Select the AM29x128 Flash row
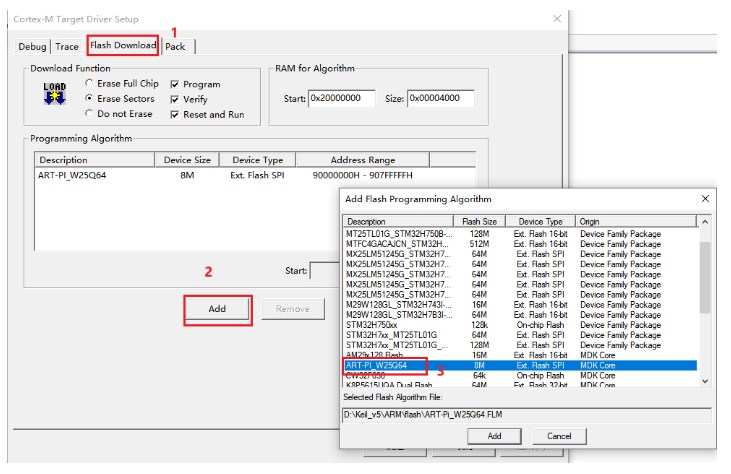This screenshot has height=474, width=731. (520, 355)
